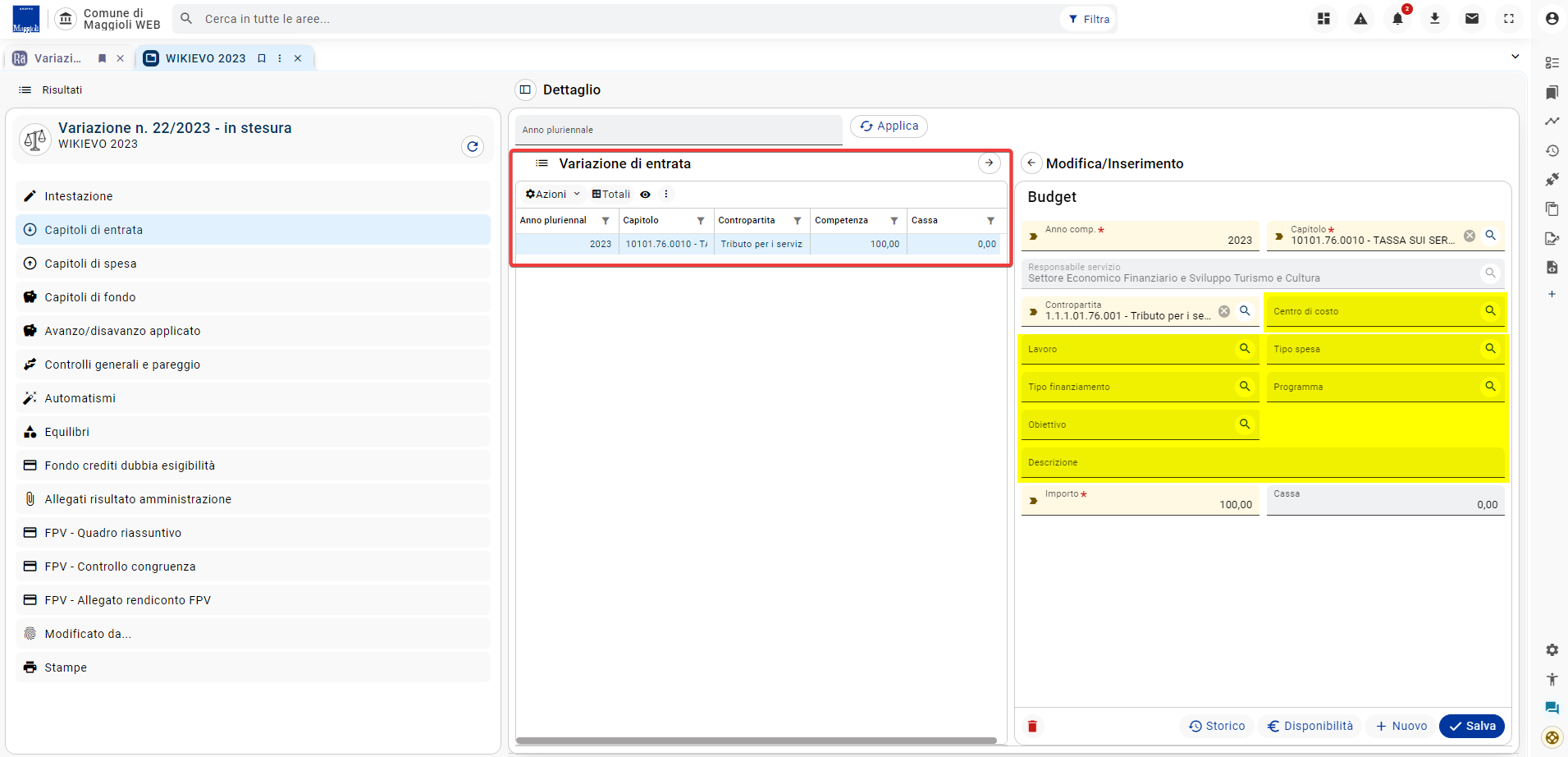Open the mail envelope icon
Viewport: 1568px width, 757px height.
(x=1471, y=18)
